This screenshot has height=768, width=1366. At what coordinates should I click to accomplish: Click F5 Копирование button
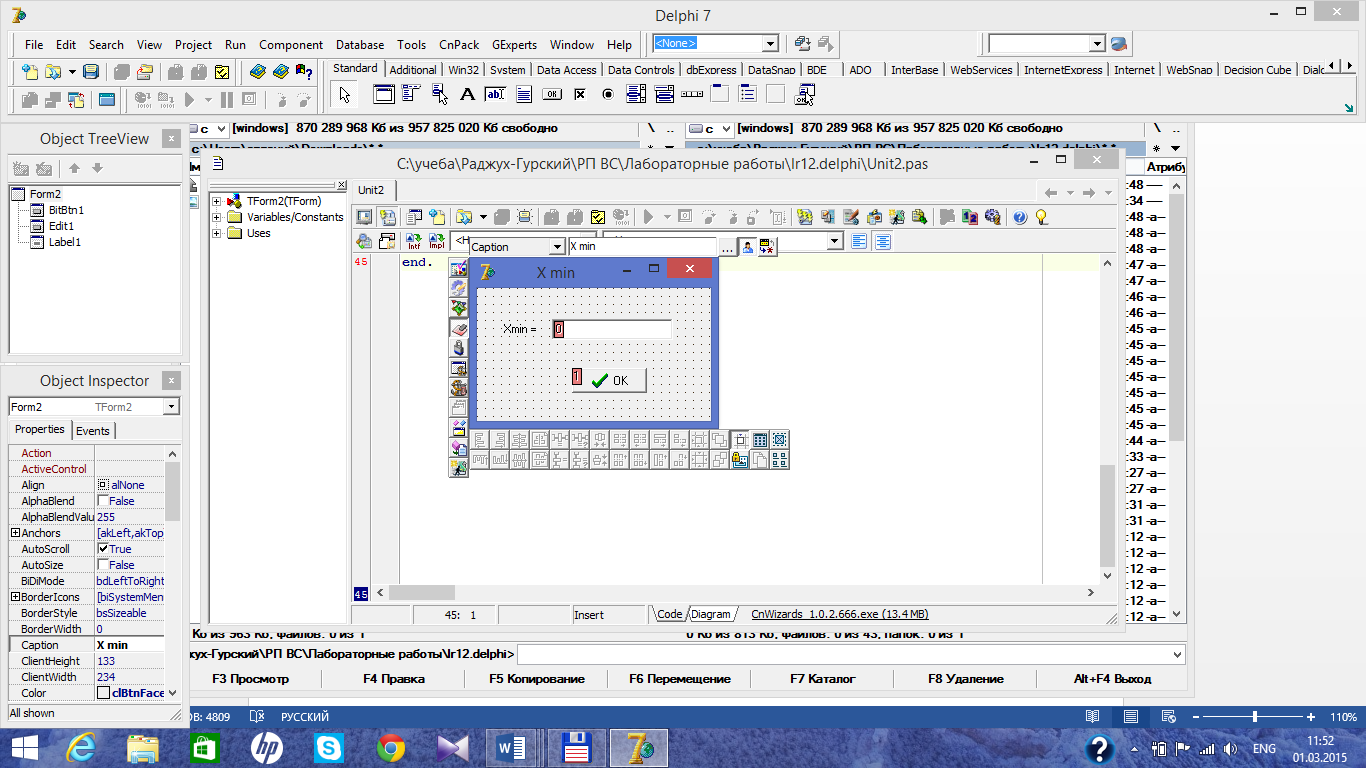pyautogui.click(x=536, y=679)
